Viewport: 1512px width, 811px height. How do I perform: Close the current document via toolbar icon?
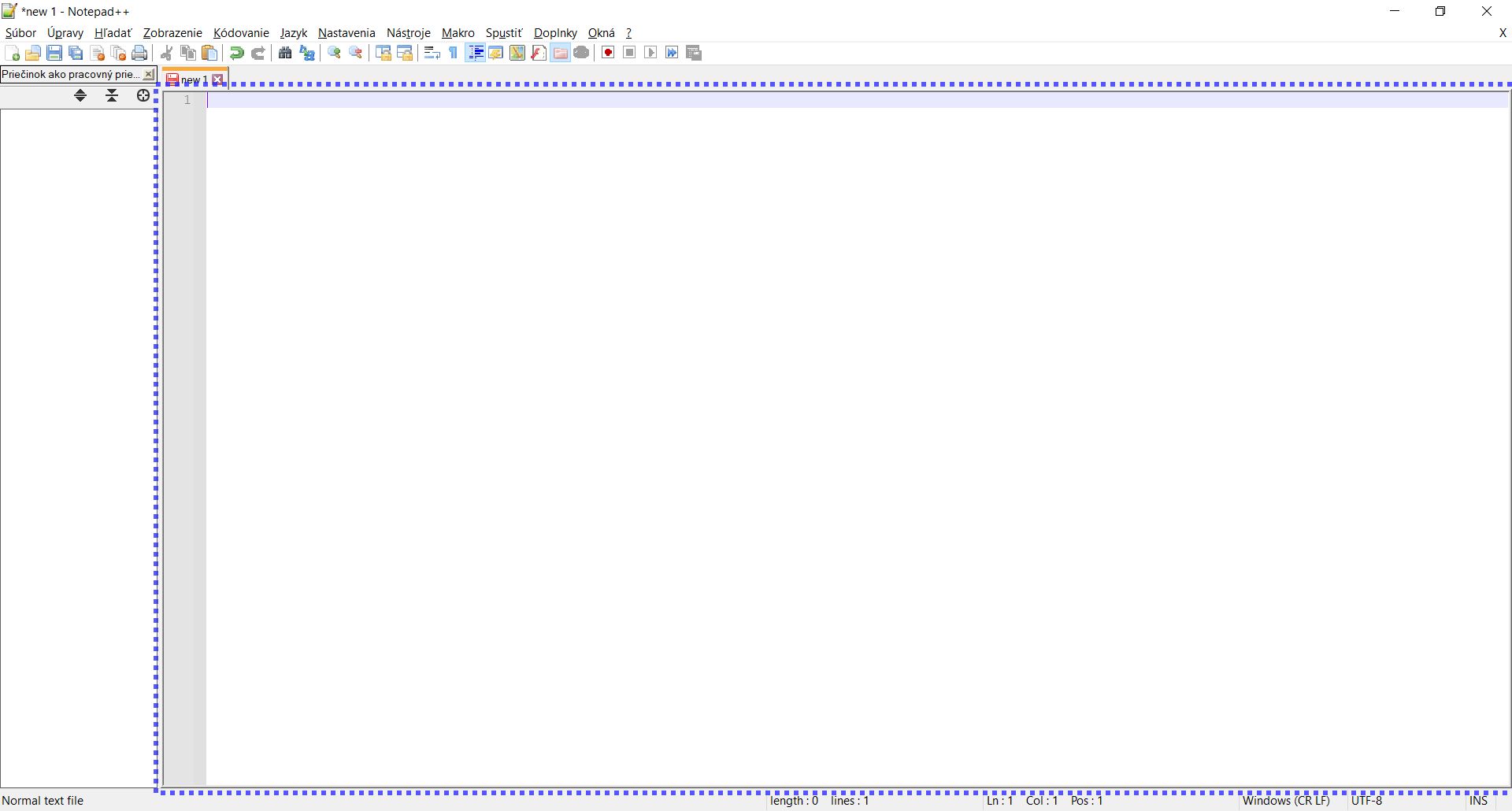(98, 53)
